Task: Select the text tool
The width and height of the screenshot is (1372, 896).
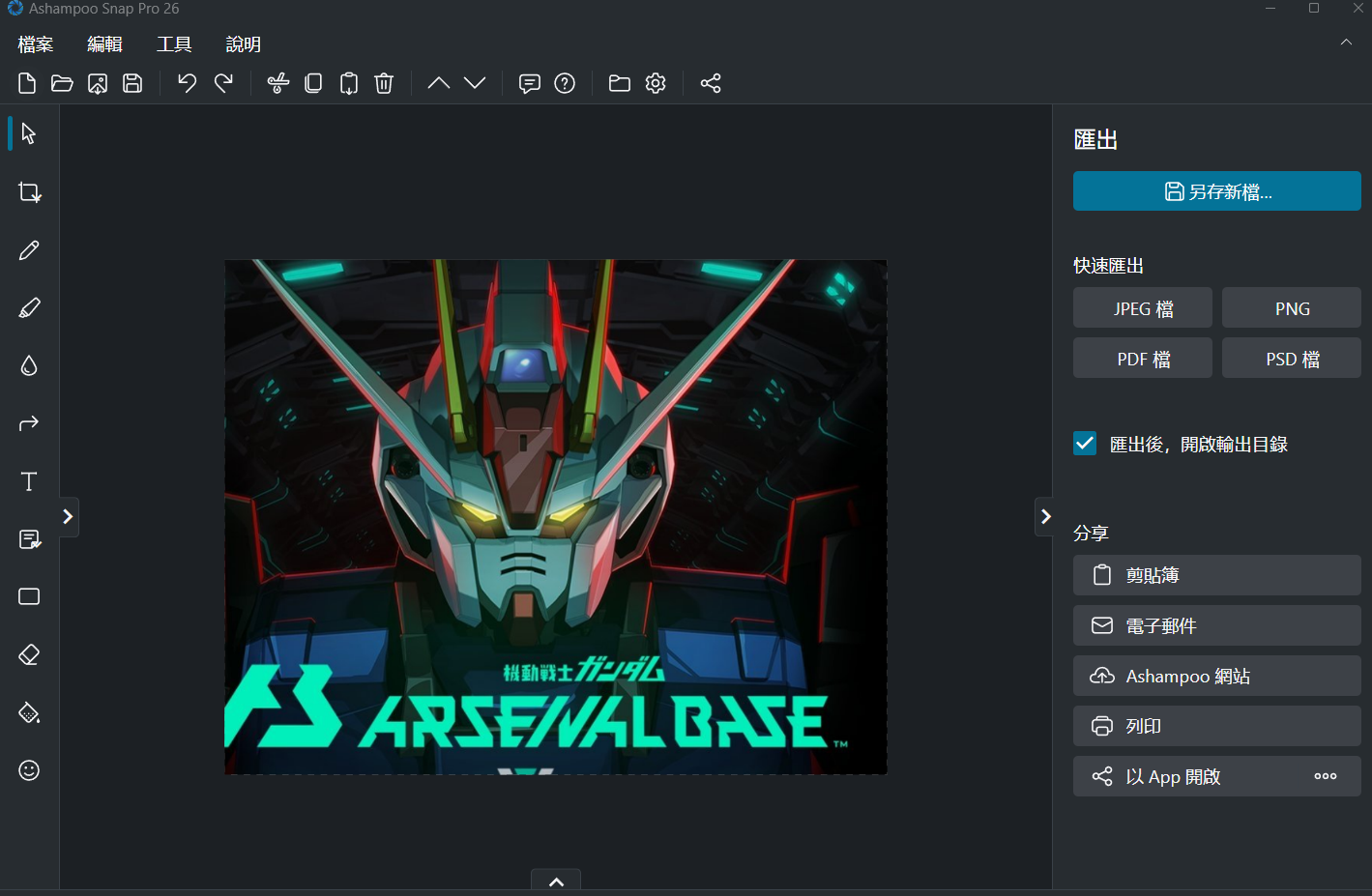Action: 29,481
